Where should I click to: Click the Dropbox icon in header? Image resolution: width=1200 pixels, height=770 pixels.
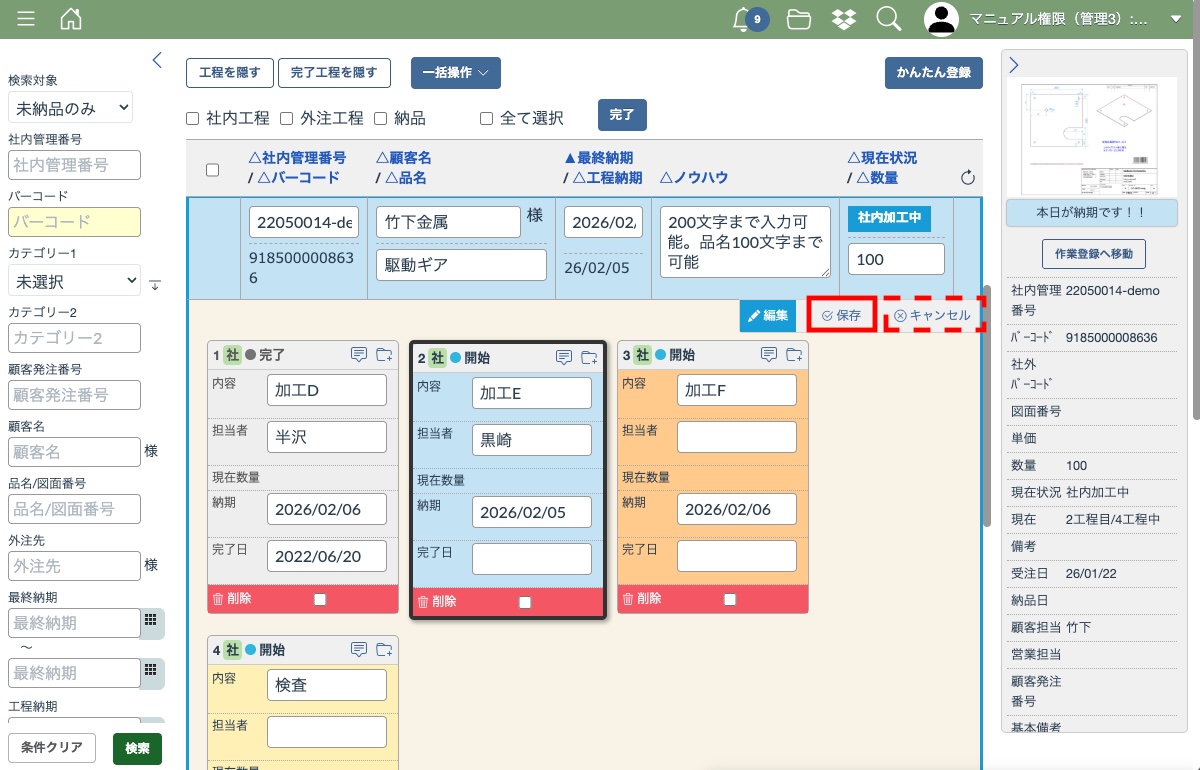click(x=842, y=19)
